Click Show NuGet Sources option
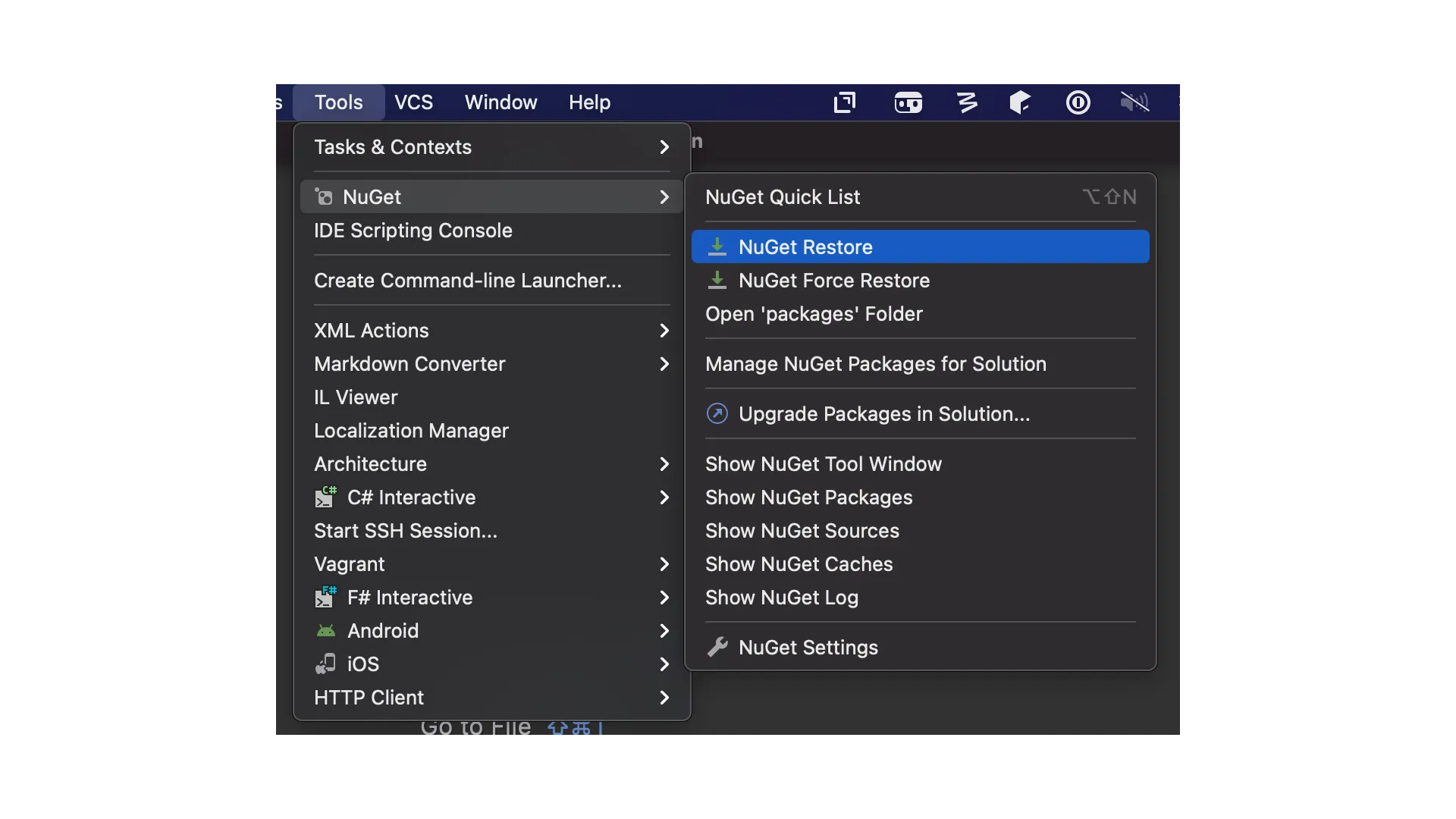1456x819 pixels. (x=802, y=530)
